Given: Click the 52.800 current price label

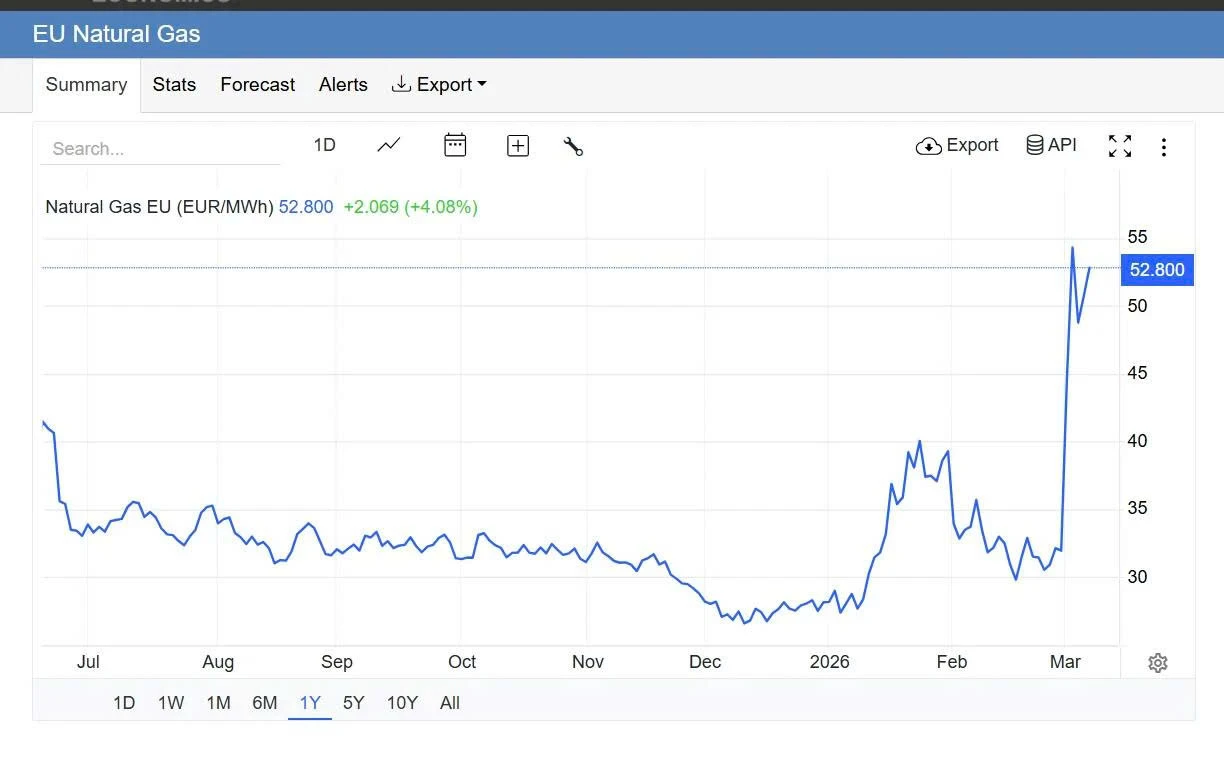Looking at the screenshot, I should (x=1157, y=269).
